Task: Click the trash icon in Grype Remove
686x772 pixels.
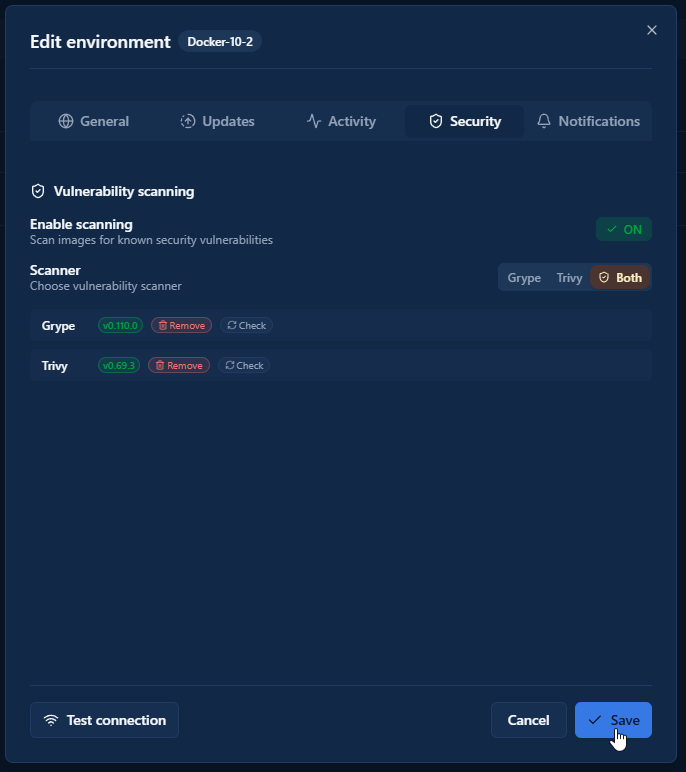Action: click(163, 325)
